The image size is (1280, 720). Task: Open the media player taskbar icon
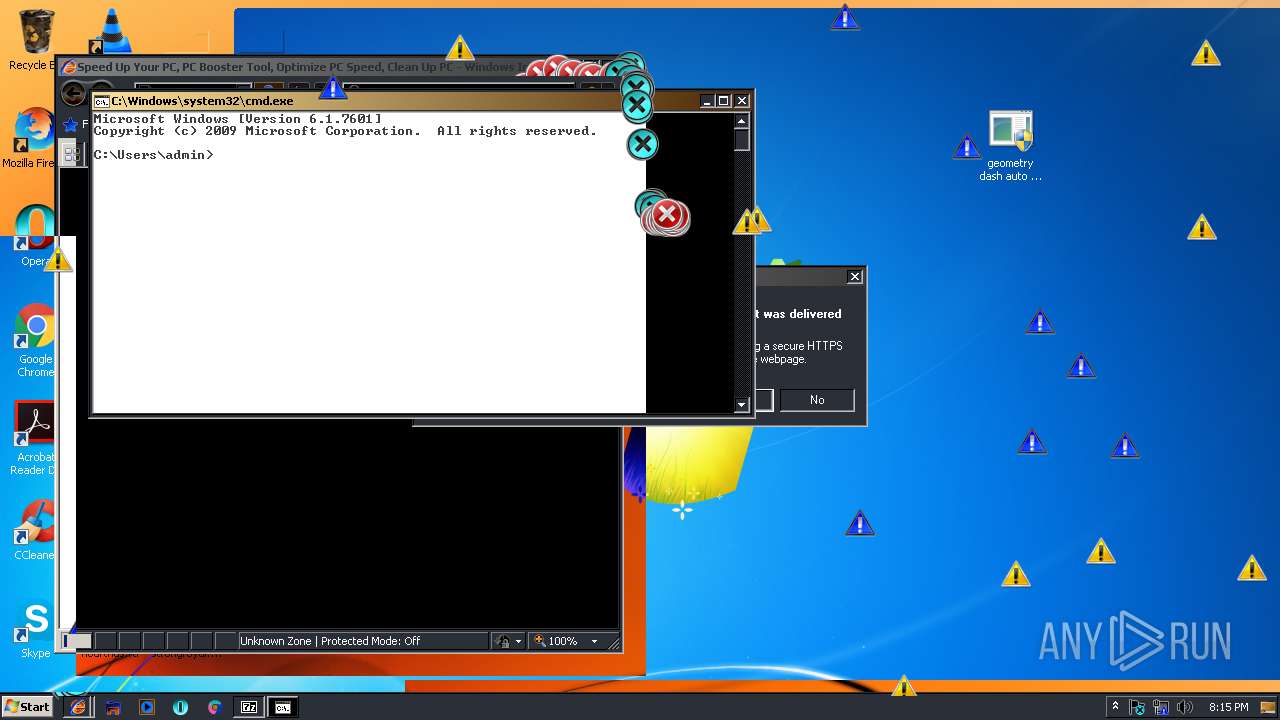[x=147, y=707]
